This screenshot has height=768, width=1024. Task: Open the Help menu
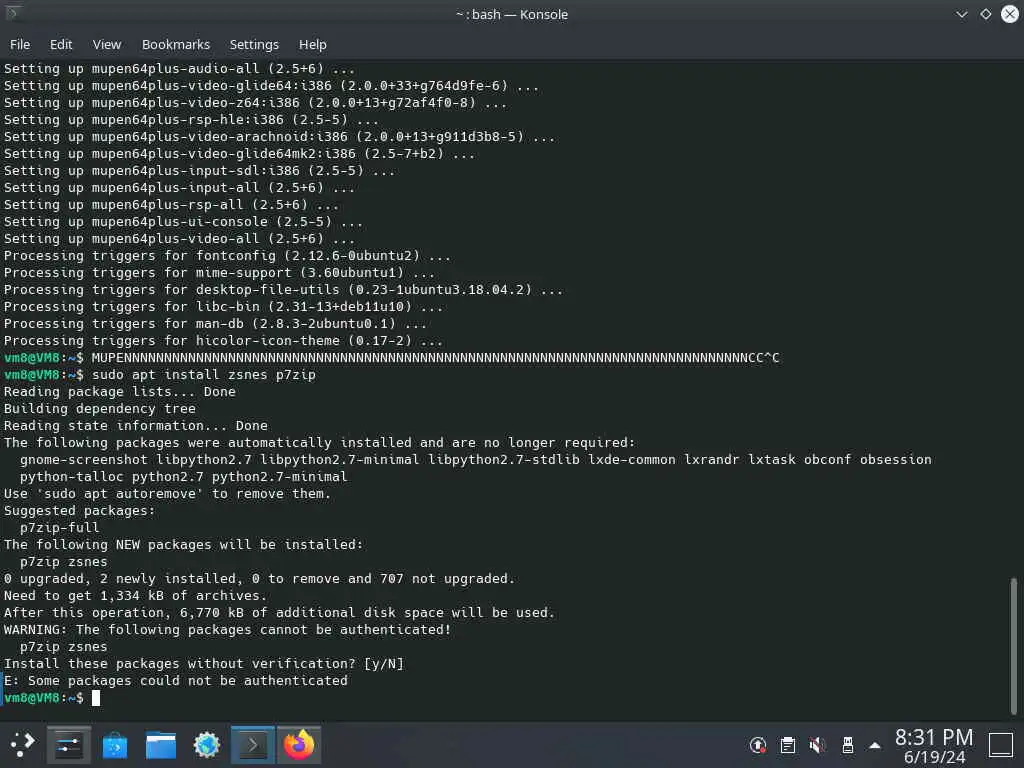tap(312, 44)
